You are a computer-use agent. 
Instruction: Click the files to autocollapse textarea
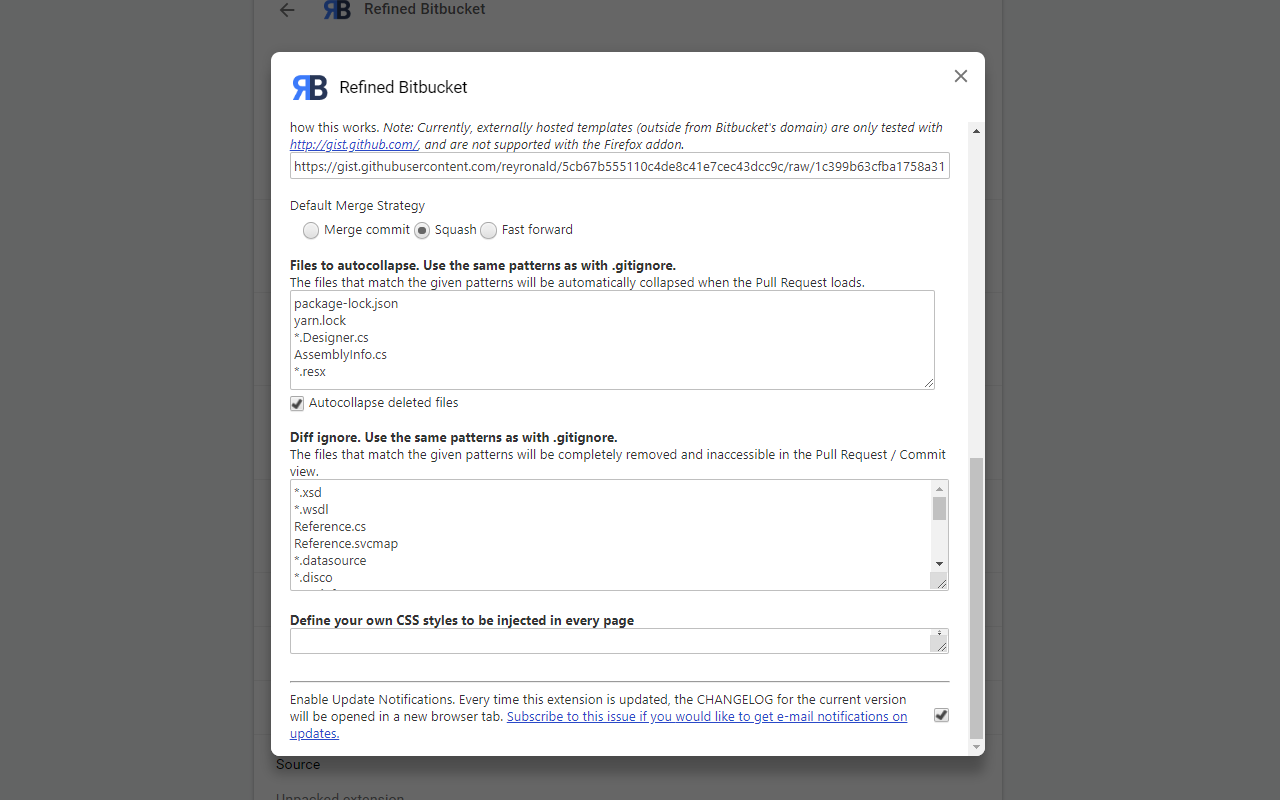point(611,340)
